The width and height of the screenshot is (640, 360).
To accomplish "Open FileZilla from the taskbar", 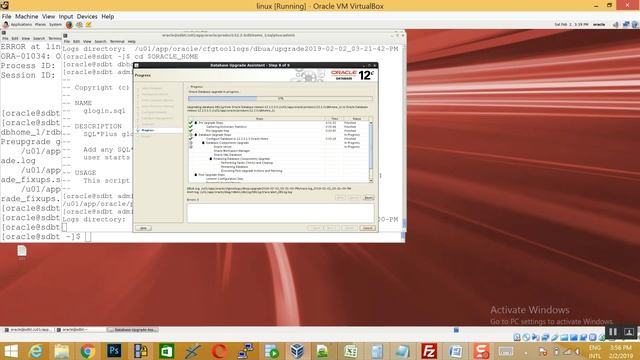I will (429, 351).
